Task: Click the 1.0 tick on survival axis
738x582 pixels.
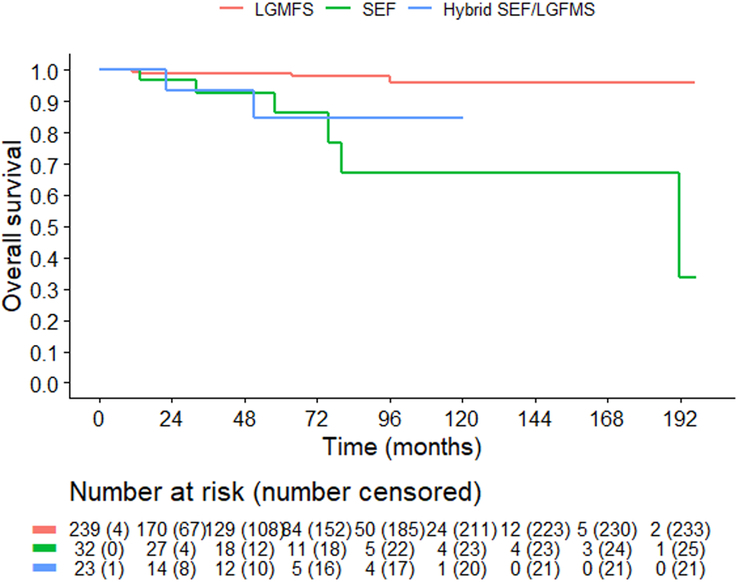Action: point(44,71)
